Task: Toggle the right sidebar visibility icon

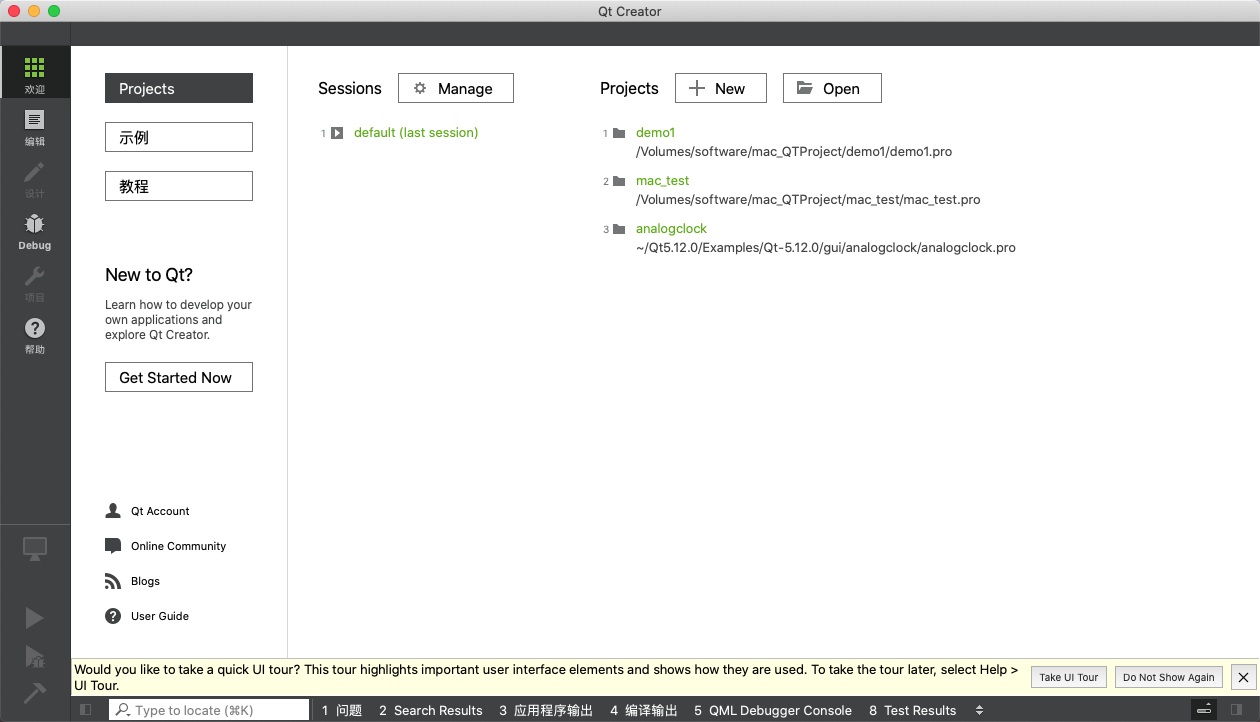Action: pos(1237,710)
